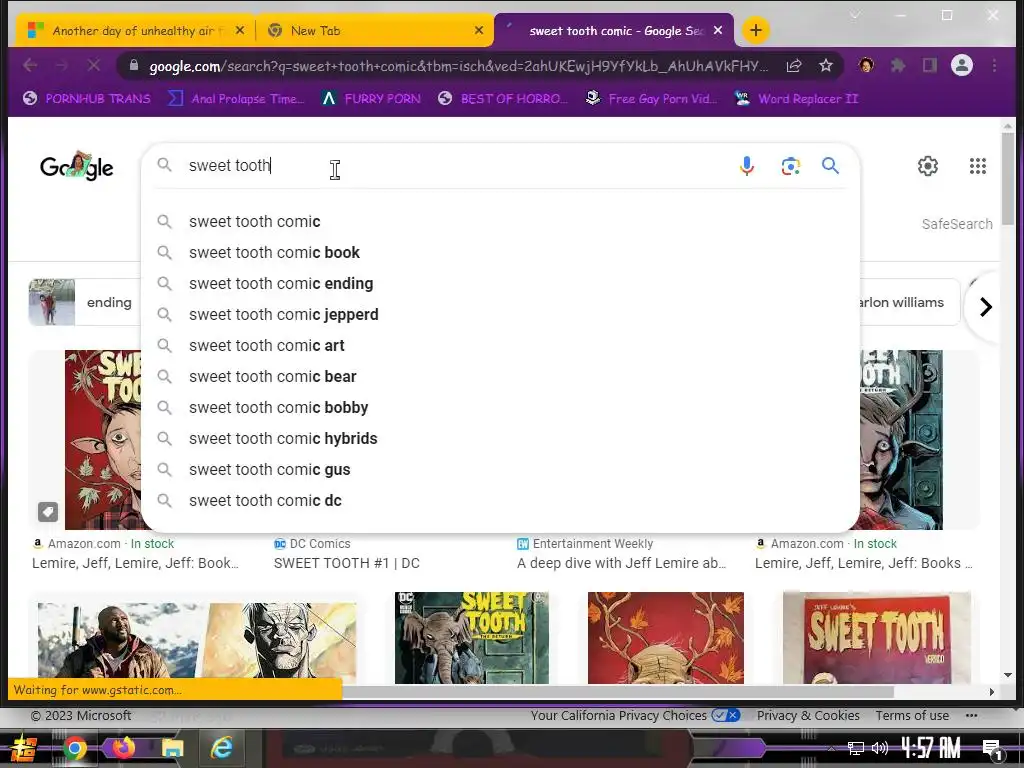Open DC Comics SWEET TOOTH #1 result
1024x768 pixels.
tap(346, 563)
